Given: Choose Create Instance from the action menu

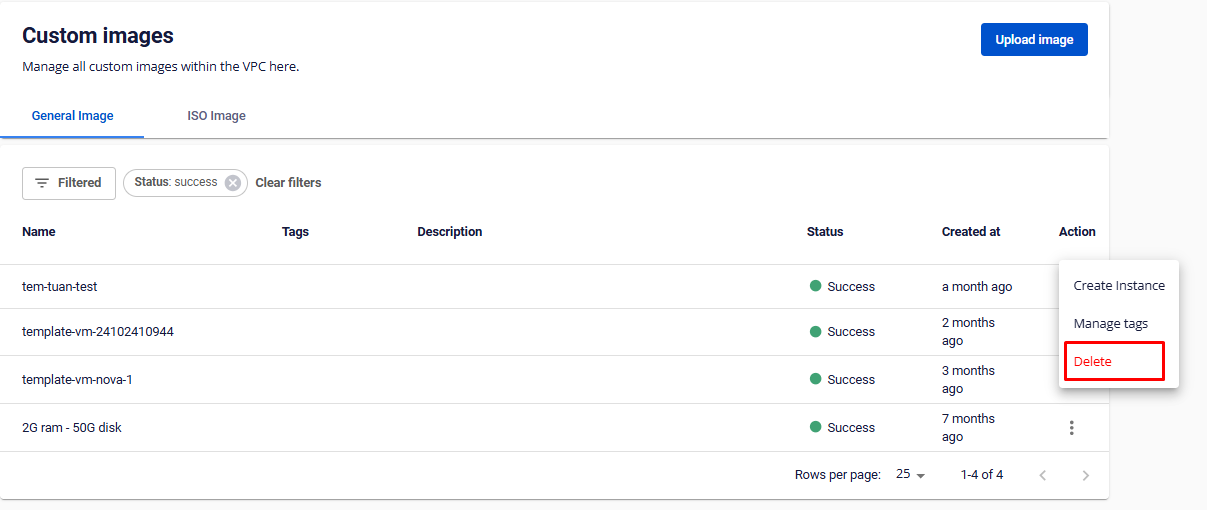Looking at the screenshot, I should [x=1118, y=286].
